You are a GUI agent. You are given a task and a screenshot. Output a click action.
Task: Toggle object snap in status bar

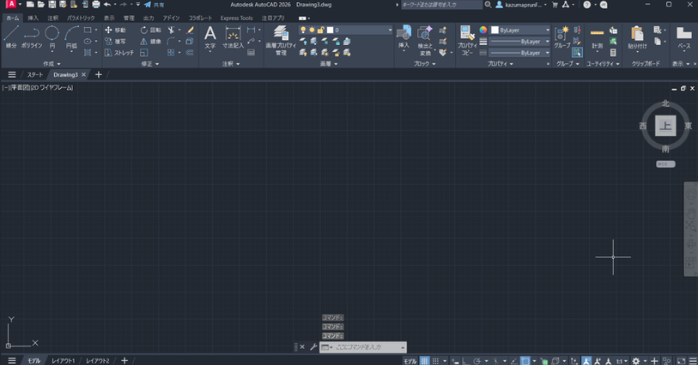[x=526, y=361]
